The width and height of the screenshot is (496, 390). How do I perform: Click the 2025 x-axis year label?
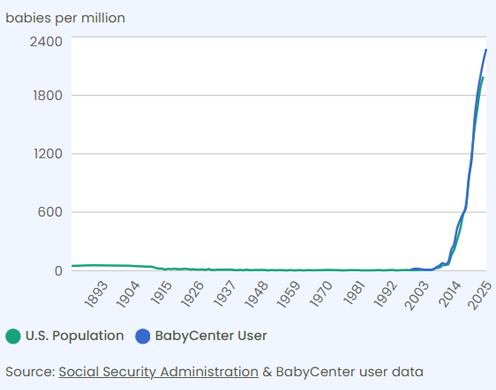480,296
